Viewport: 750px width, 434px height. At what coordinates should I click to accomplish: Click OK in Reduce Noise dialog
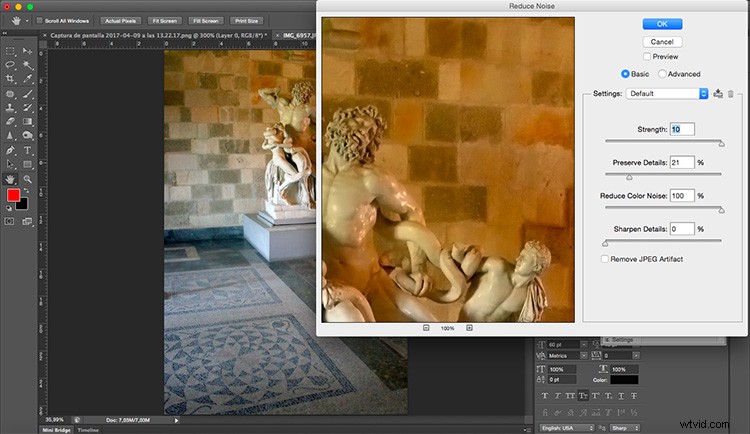tap(662, 24)
